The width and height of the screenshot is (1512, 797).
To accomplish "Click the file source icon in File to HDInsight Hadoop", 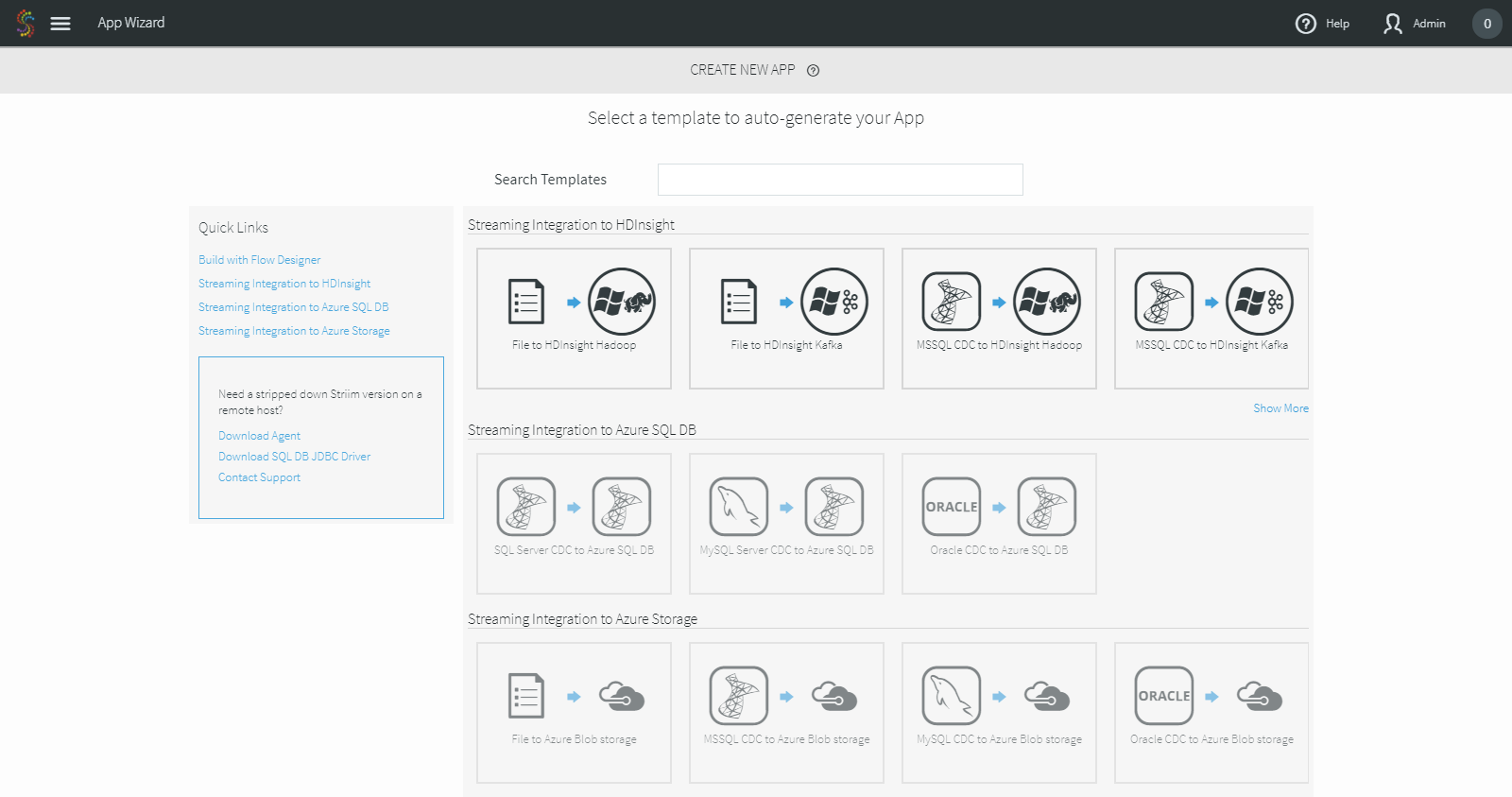I will click(x=526, y=302).
